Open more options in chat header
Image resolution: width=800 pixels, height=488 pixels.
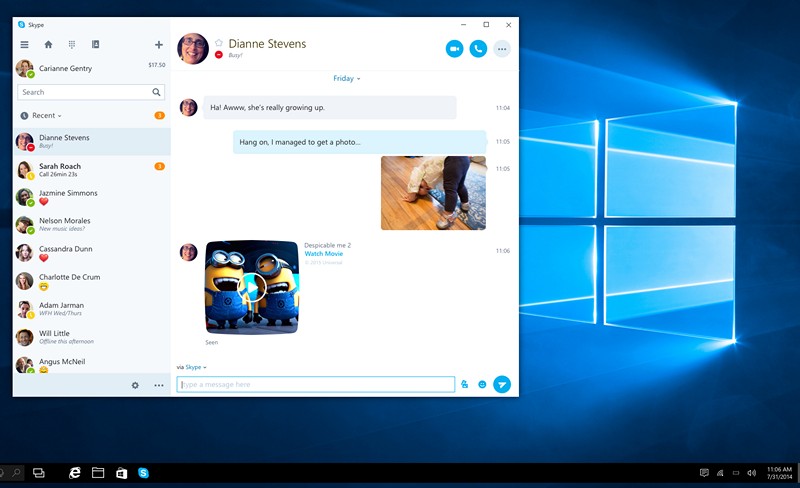click(502, 49)
